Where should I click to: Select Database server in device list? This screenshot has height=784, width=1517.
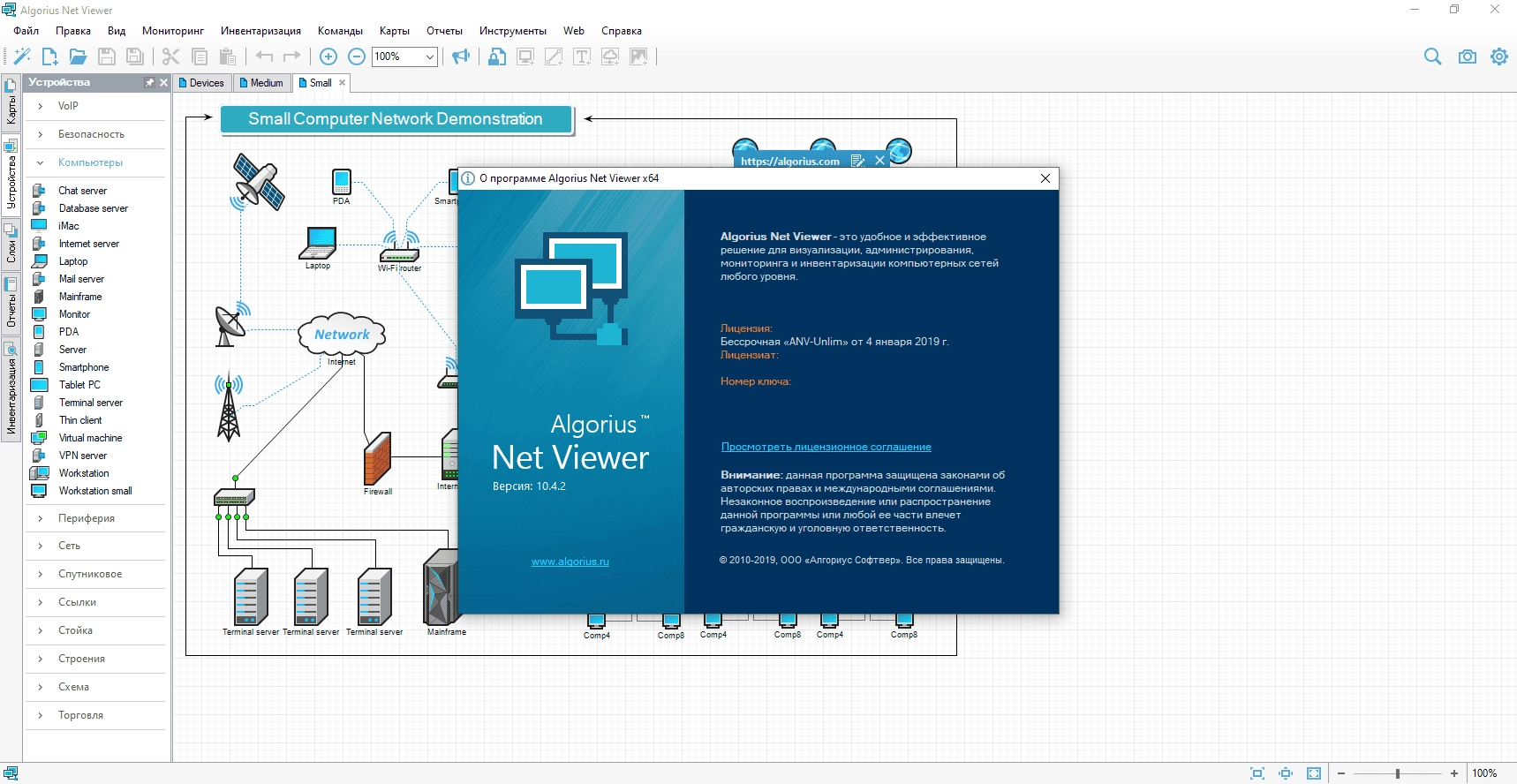click(x=93, y=208)
